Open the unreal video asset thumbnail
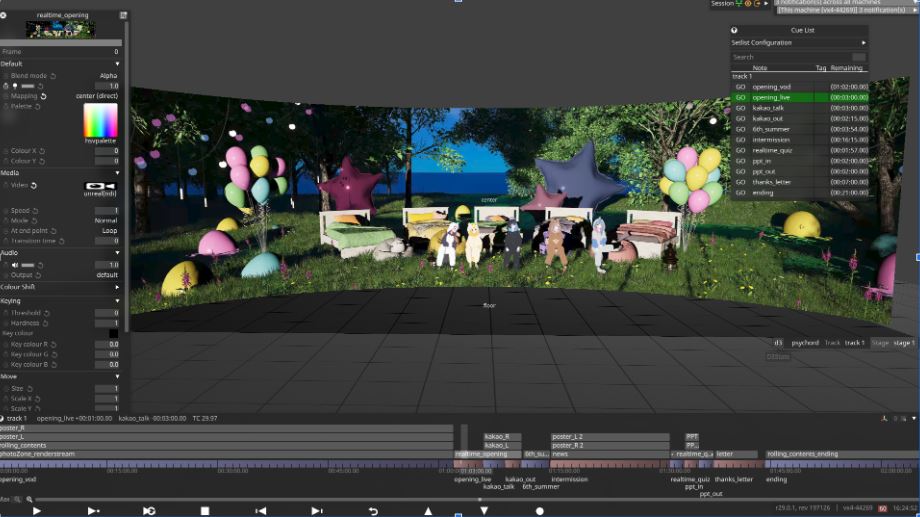 pos(100,186)
